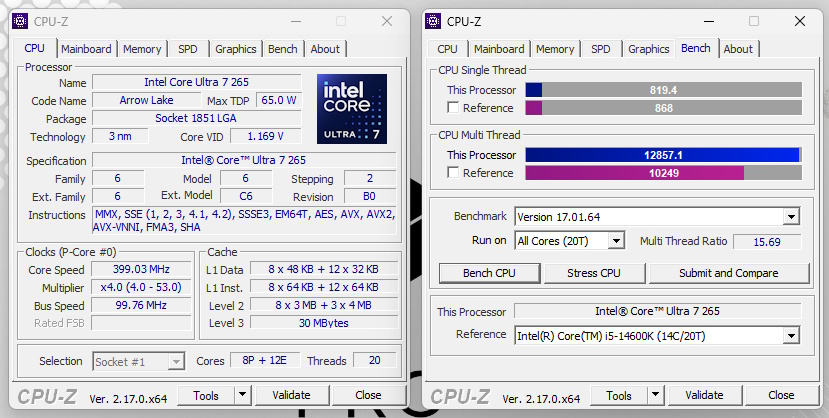This screenshot has width=829, height=418.
Task: Click Revision value B0
Action: 370,196
